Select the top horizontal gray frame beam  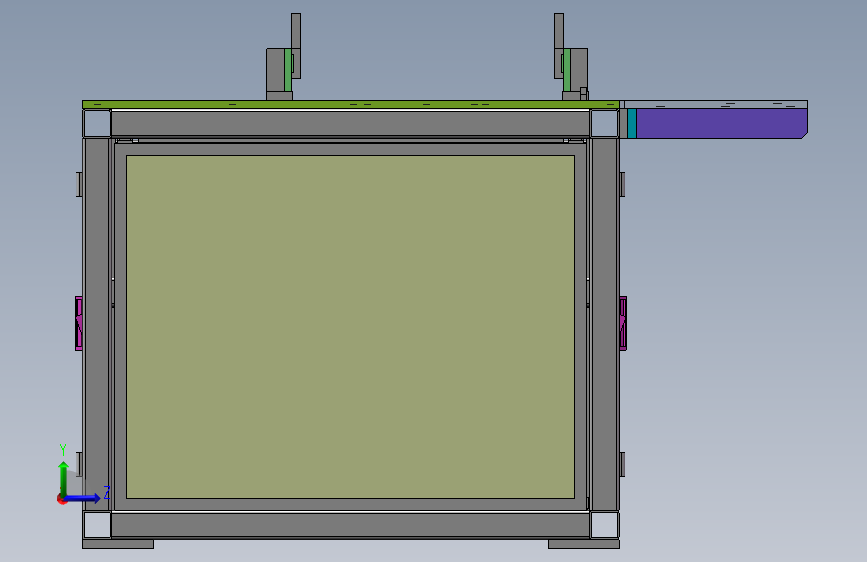[x=351, y=124]
